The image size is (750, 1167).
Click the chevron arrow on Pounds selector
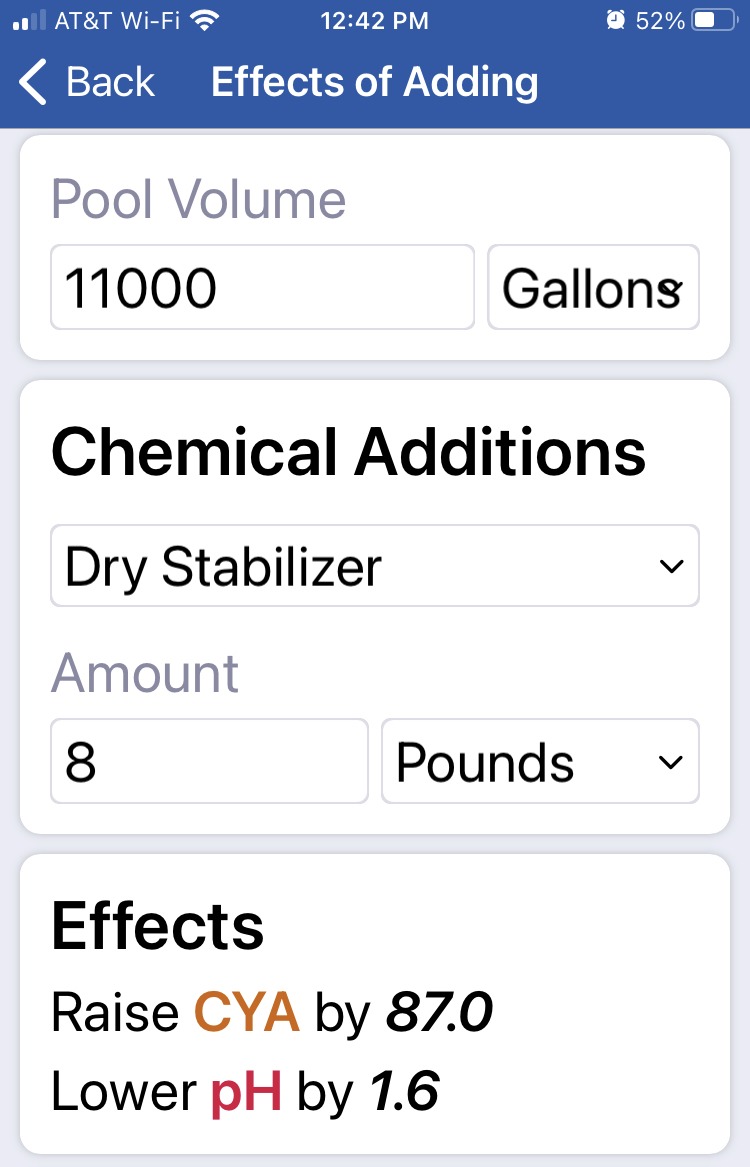point(670,762)
